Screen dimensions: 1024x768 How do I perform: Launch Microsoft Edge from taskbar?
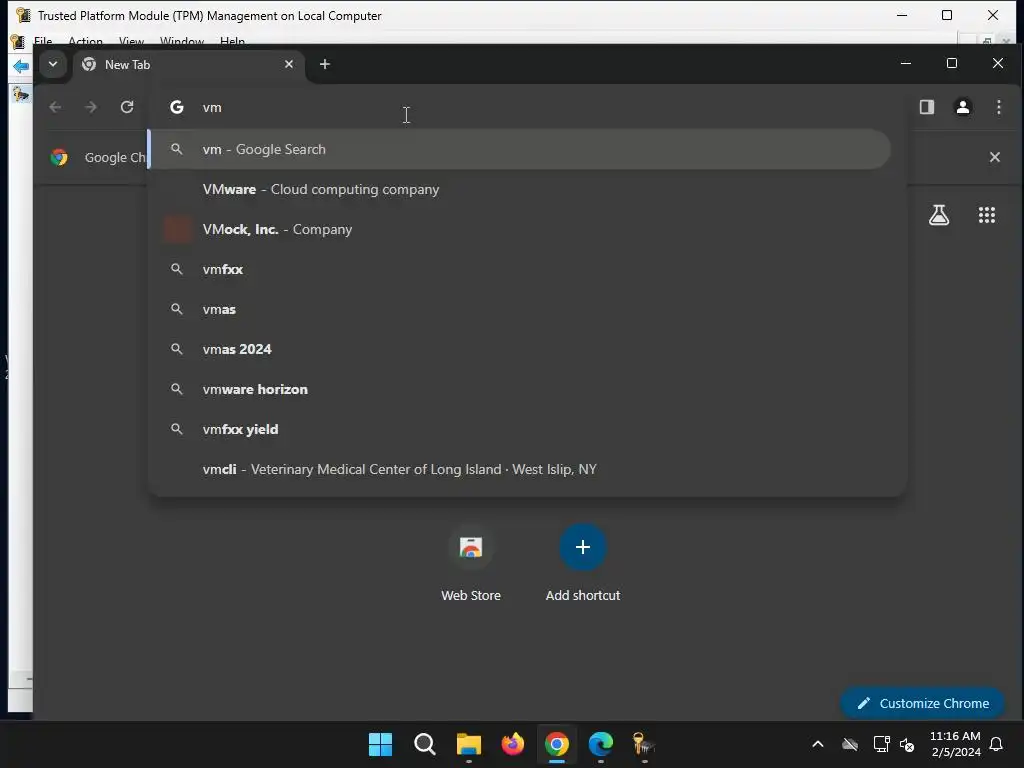pos(601,744)
